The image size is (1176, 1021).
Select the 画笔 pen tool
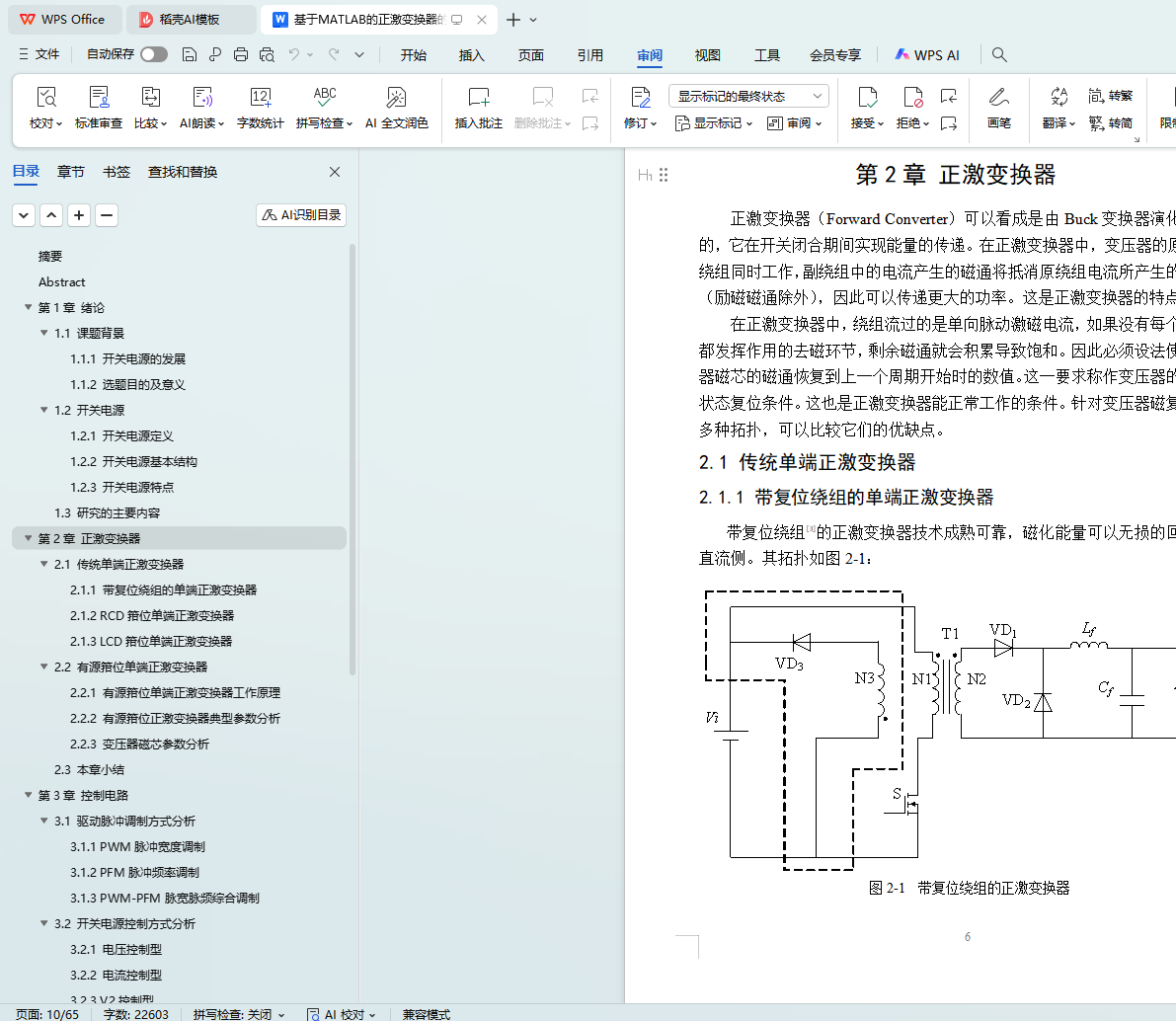pos(998,98)
